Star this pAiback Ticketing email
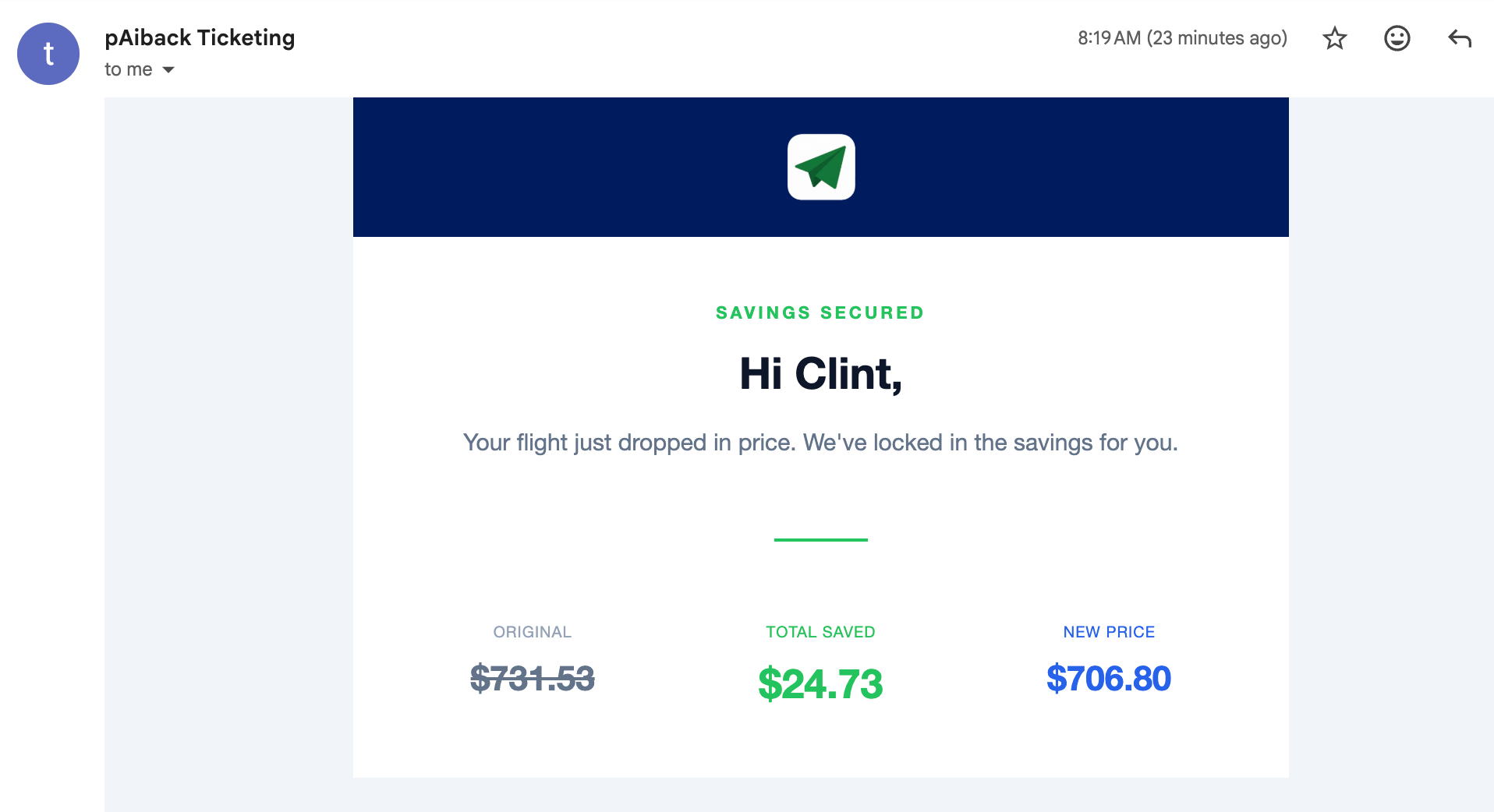The height and width of the screenshot is (812, 1494). [1335, 38]
